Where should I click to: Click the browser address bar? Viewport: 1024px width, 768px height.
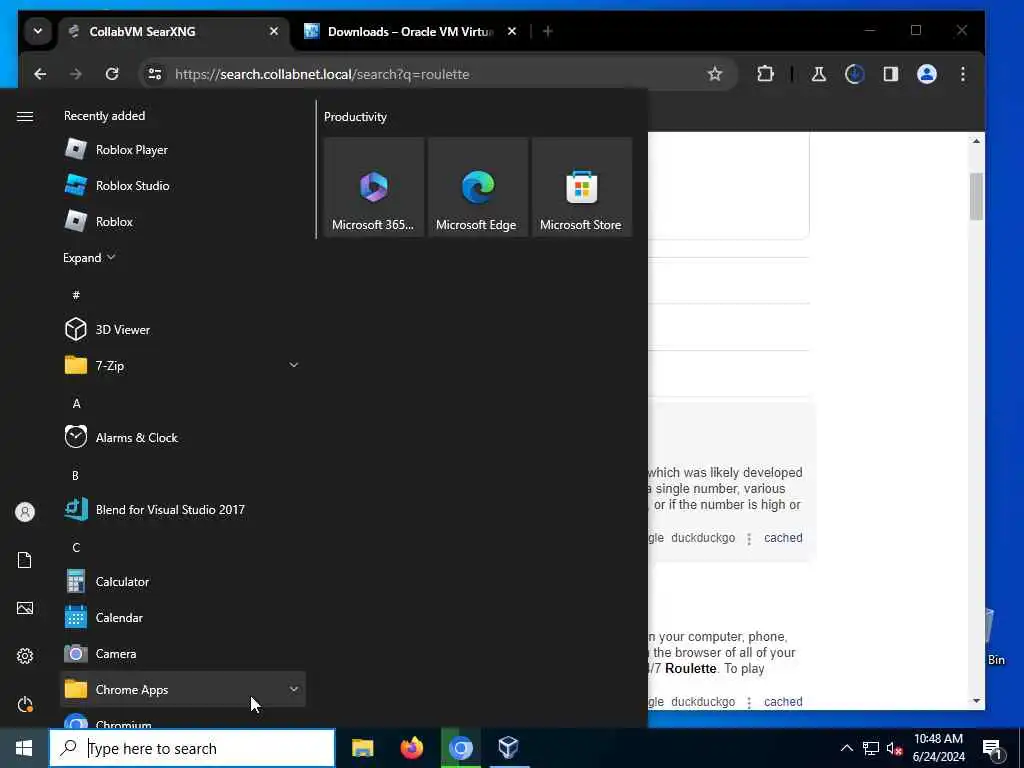(438, 74)
